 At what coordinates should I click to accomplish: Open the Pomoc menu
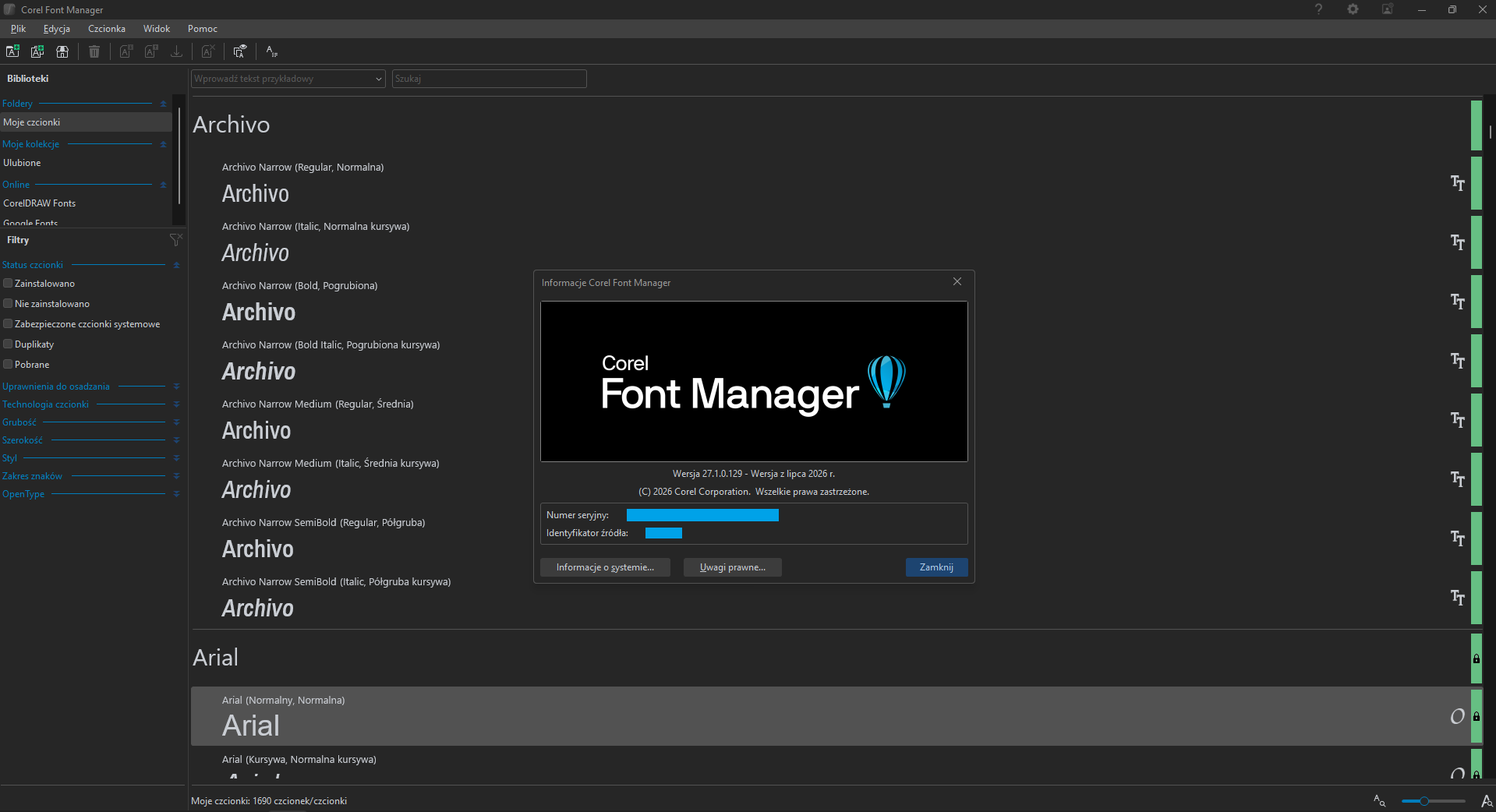click(x=203, y=29)
